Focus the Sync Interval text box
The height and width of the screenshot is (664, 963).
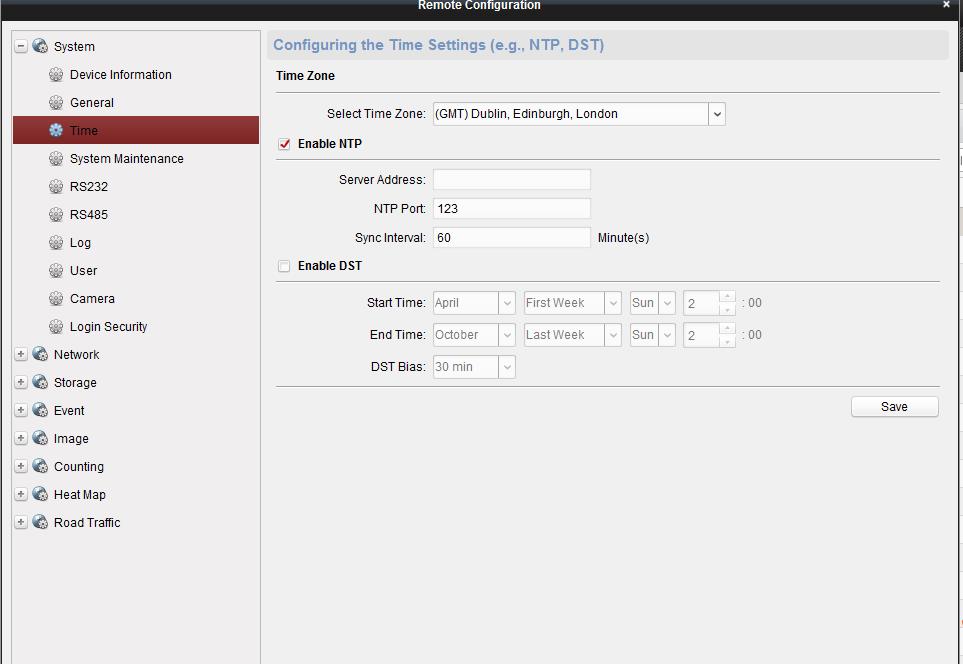(511, 238)
